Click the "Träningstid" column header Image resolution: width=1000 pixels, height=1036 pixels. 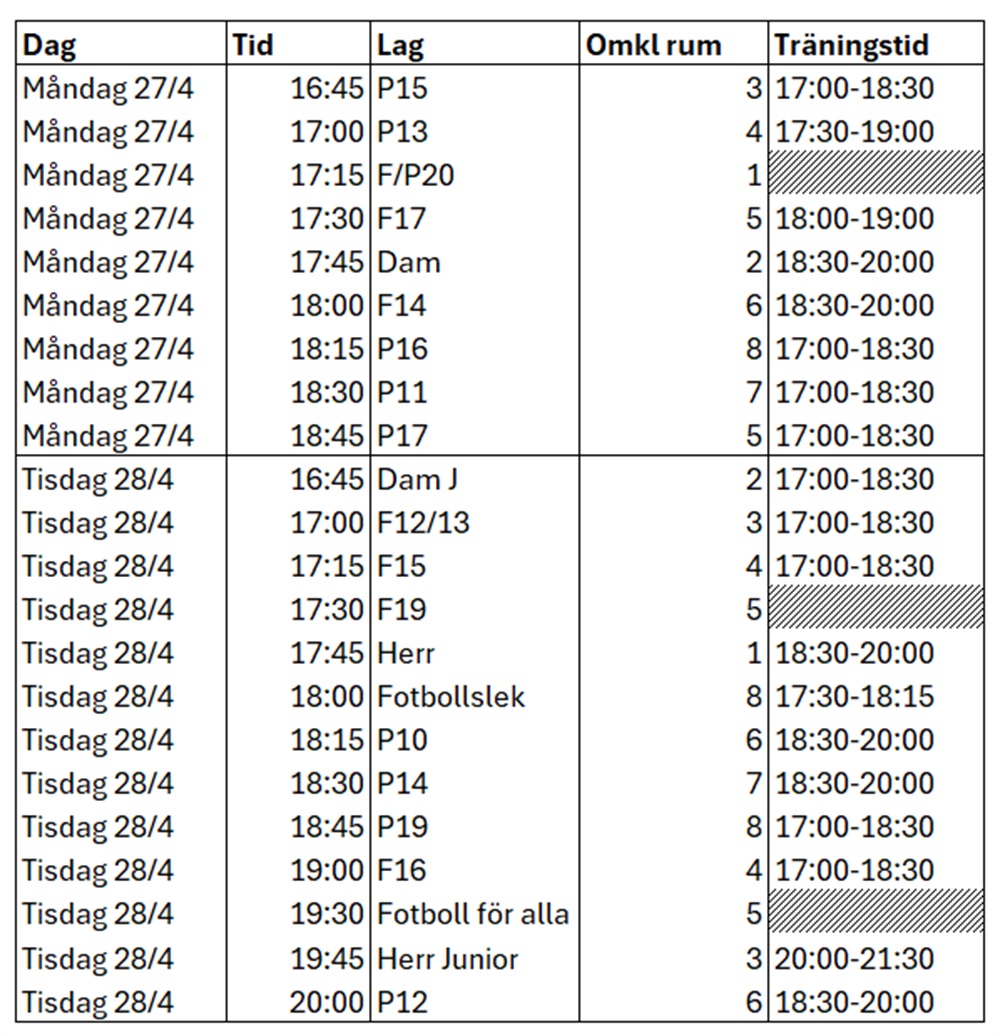pos(851,46)
